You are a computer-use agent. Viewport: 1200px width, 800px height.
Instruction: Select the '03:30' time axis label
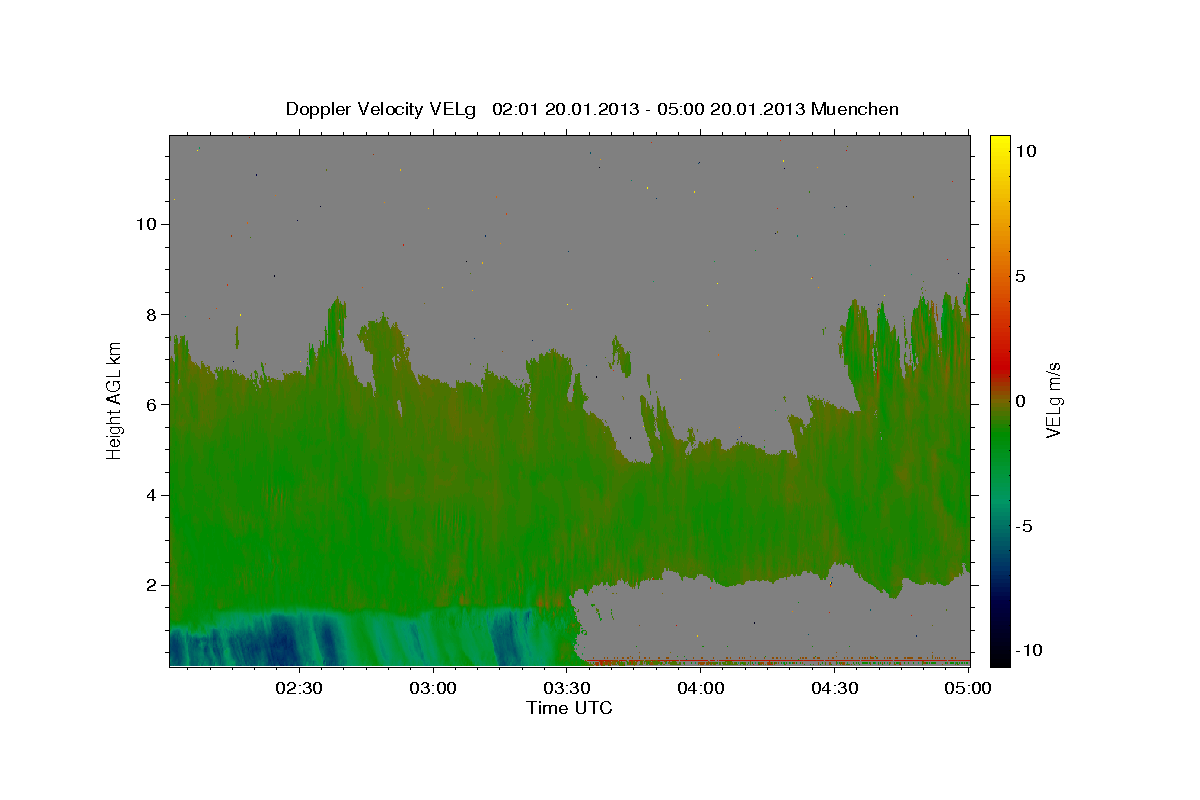click(x=567, y=688)
